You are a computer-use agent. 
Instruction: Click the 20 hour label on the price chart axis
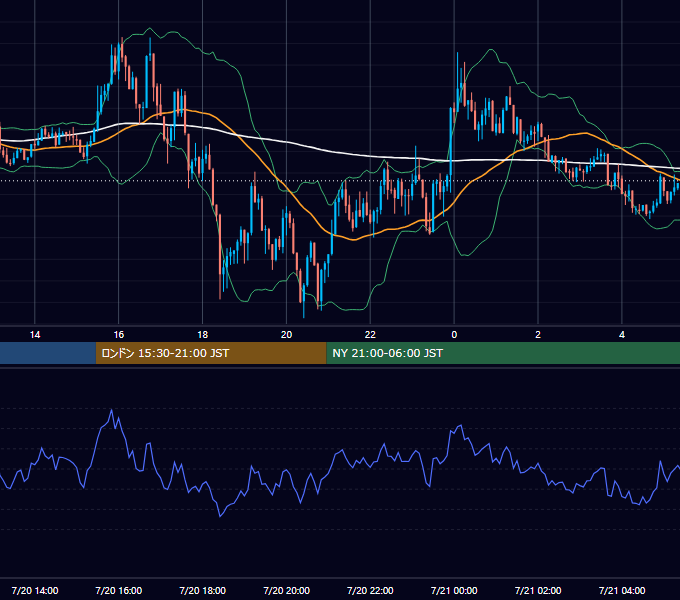pos(286,335)
